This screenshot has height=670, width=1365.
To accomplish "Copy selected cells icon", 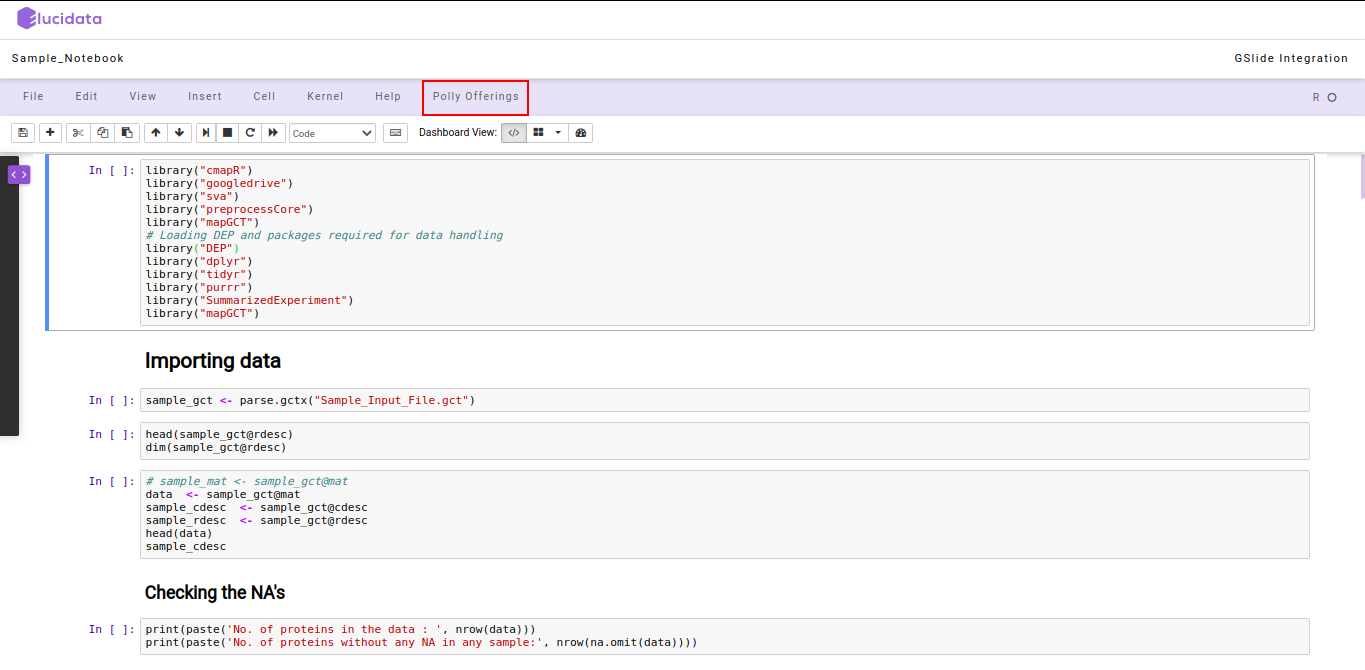I will pos(102,132).
